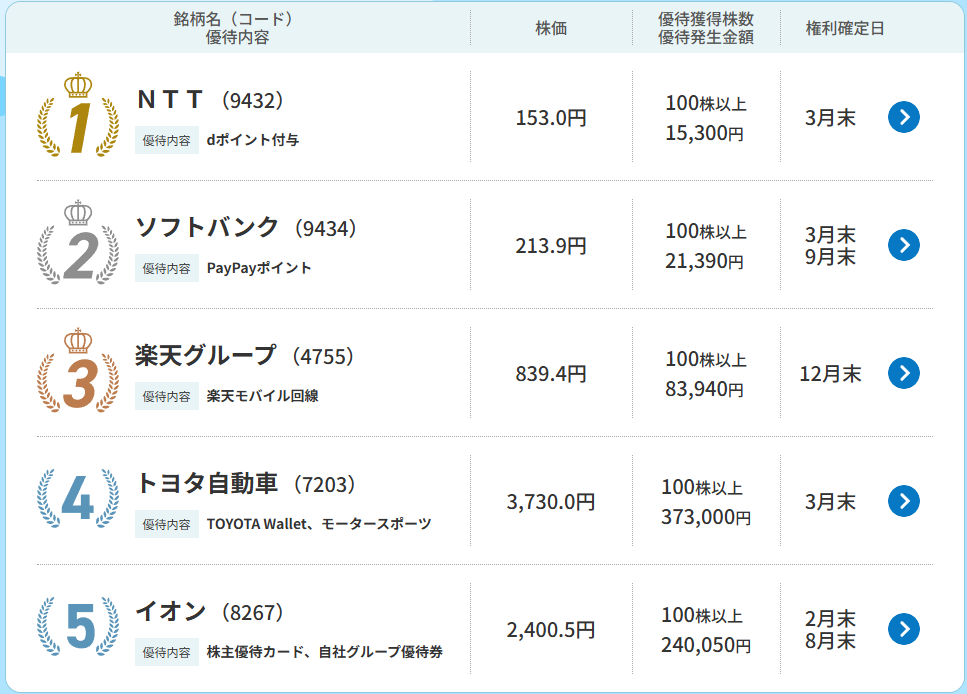This screenshot has width=967, height=694.
Task: Open details arrow for 楽天グループ row
Action: pyautogui.click(x=903, y=373)
